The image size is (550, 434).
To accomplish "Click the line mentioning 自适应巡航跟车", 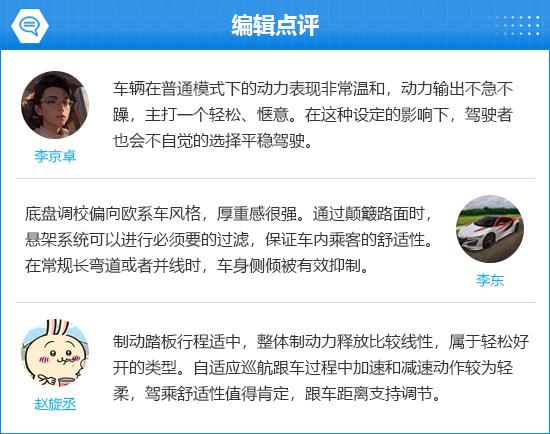I will (x=313, y=368).
